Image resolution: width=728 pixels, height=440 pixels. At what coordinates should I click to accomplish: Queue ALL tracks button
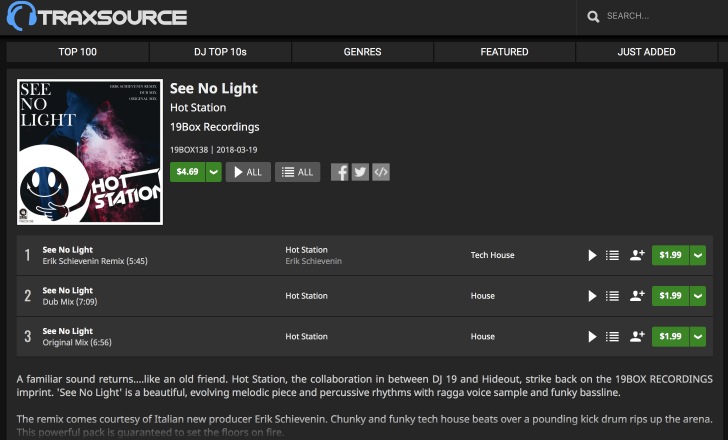click(x=298, y=172)
